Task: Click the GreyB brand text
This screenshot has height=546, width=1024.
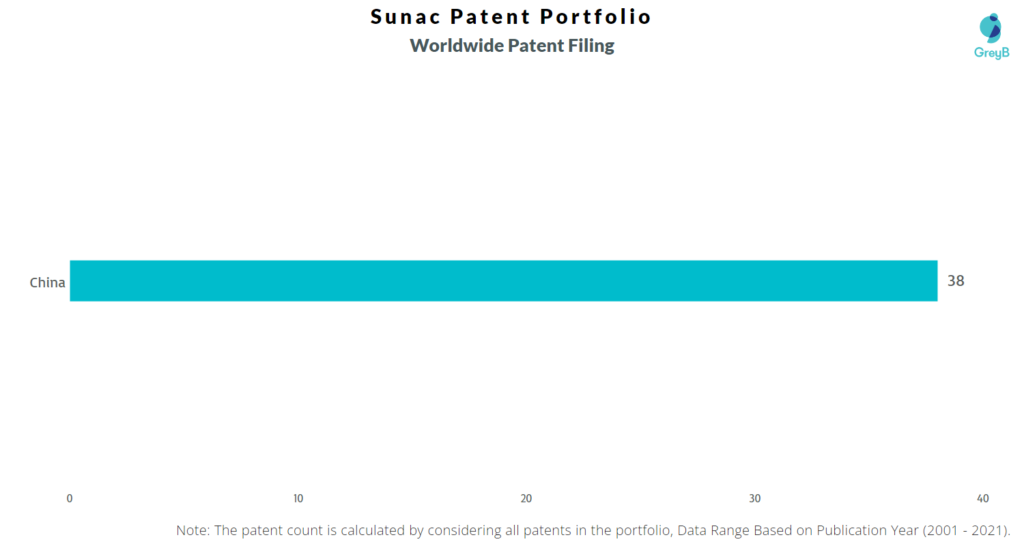Action: click(x=991, y=52)
